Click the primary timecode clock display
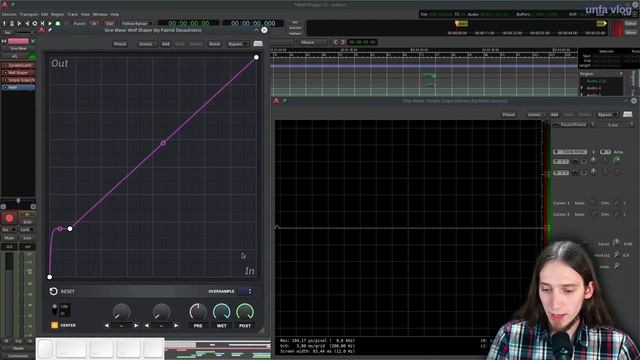The image size is (640, 360). (x=189, y=23)
